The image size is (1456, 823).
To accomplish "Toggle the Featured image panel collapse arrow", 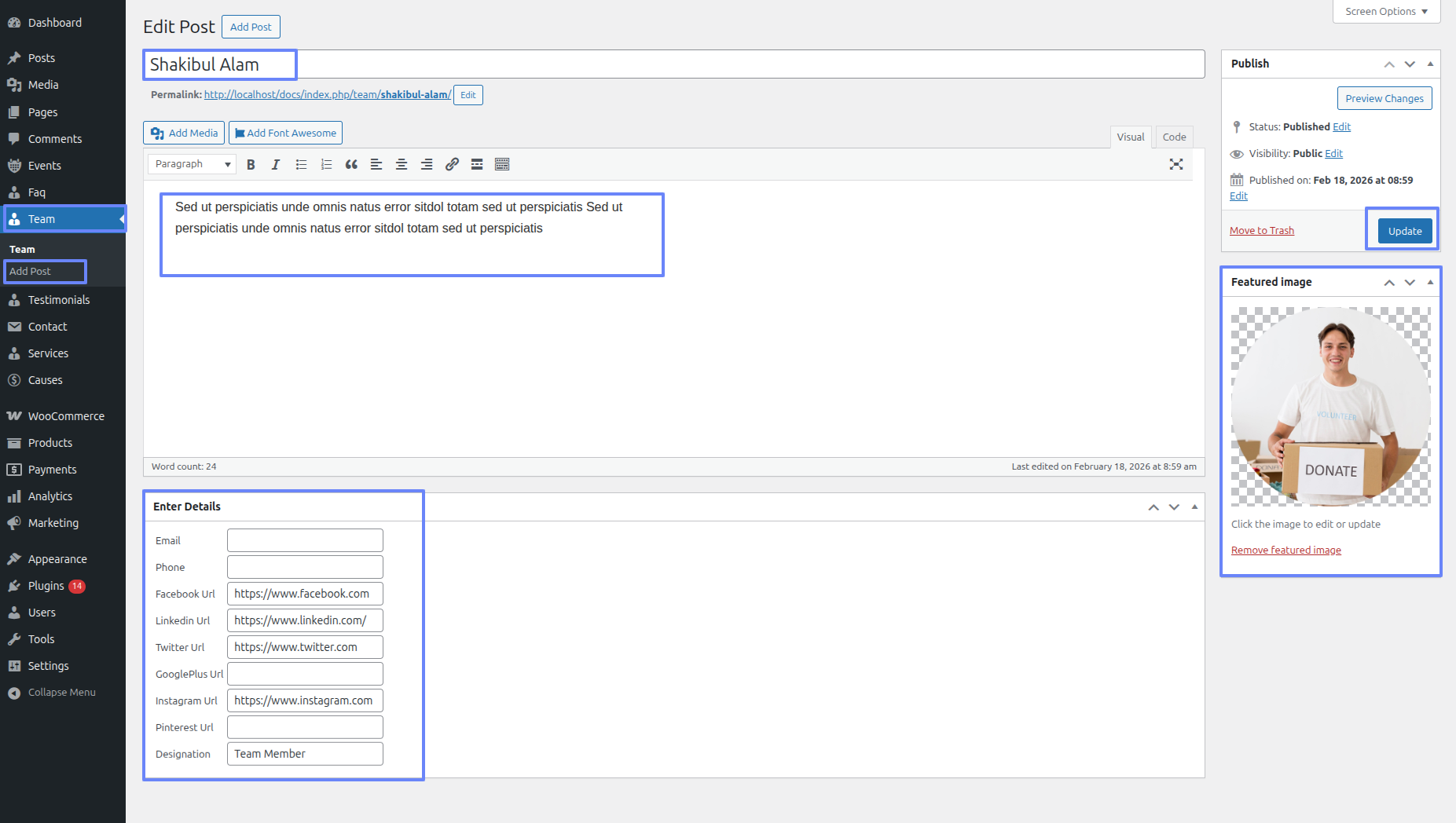I will 1430,282.
